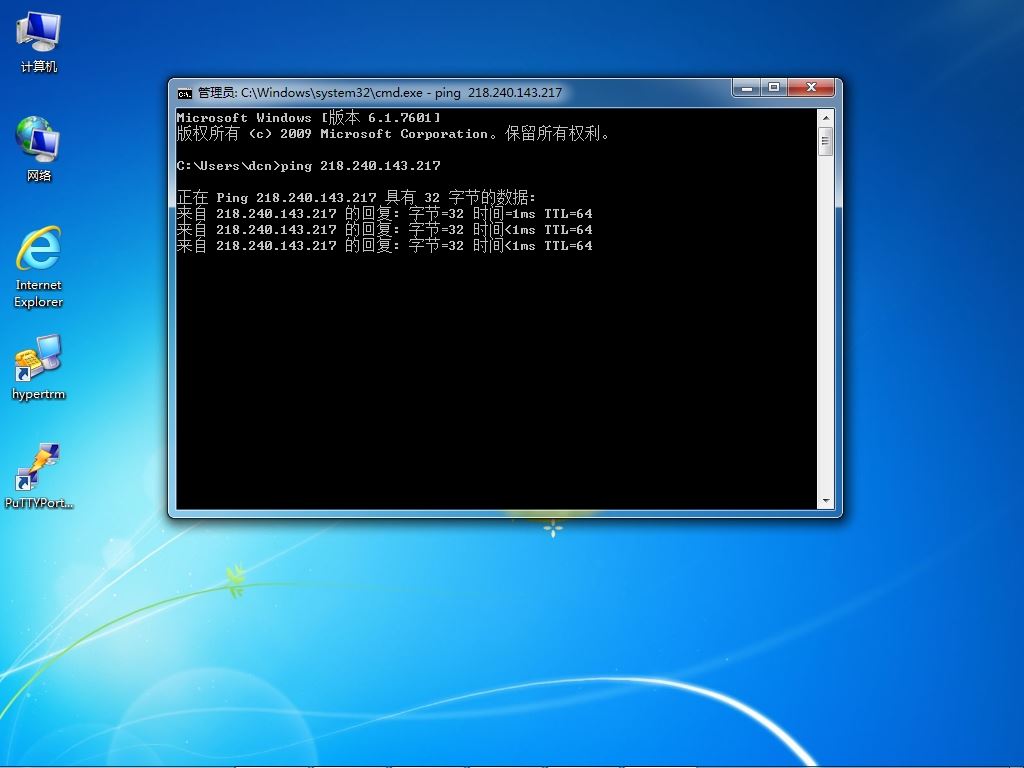This screenshot has height=768, width=1024.
Task: Close the cmd.exe ping window
Action: pos(811,87)
